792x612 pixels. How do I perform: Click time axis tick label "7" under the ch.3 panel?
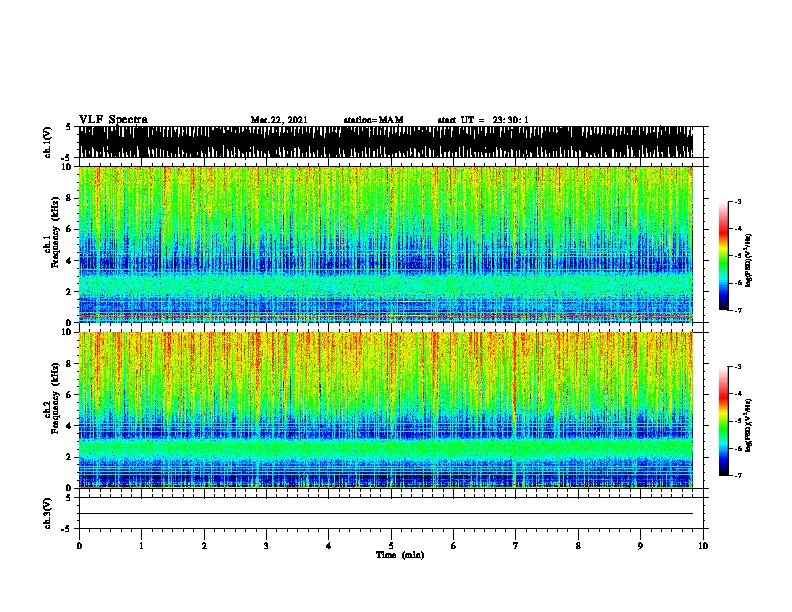point(516,546)
